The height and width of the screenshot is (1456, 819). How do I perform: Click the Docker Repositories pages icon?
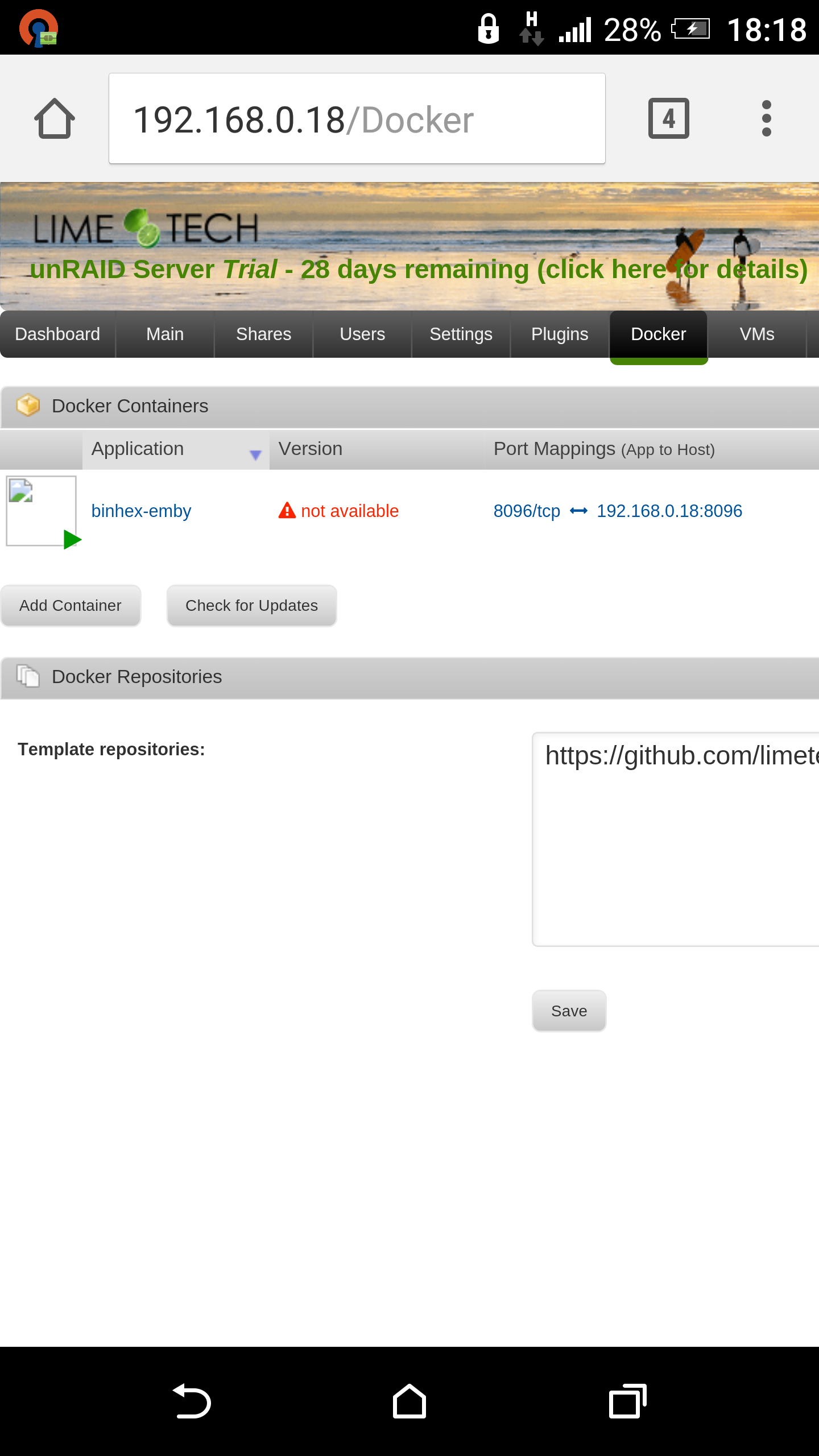click(x=28, y=676)
